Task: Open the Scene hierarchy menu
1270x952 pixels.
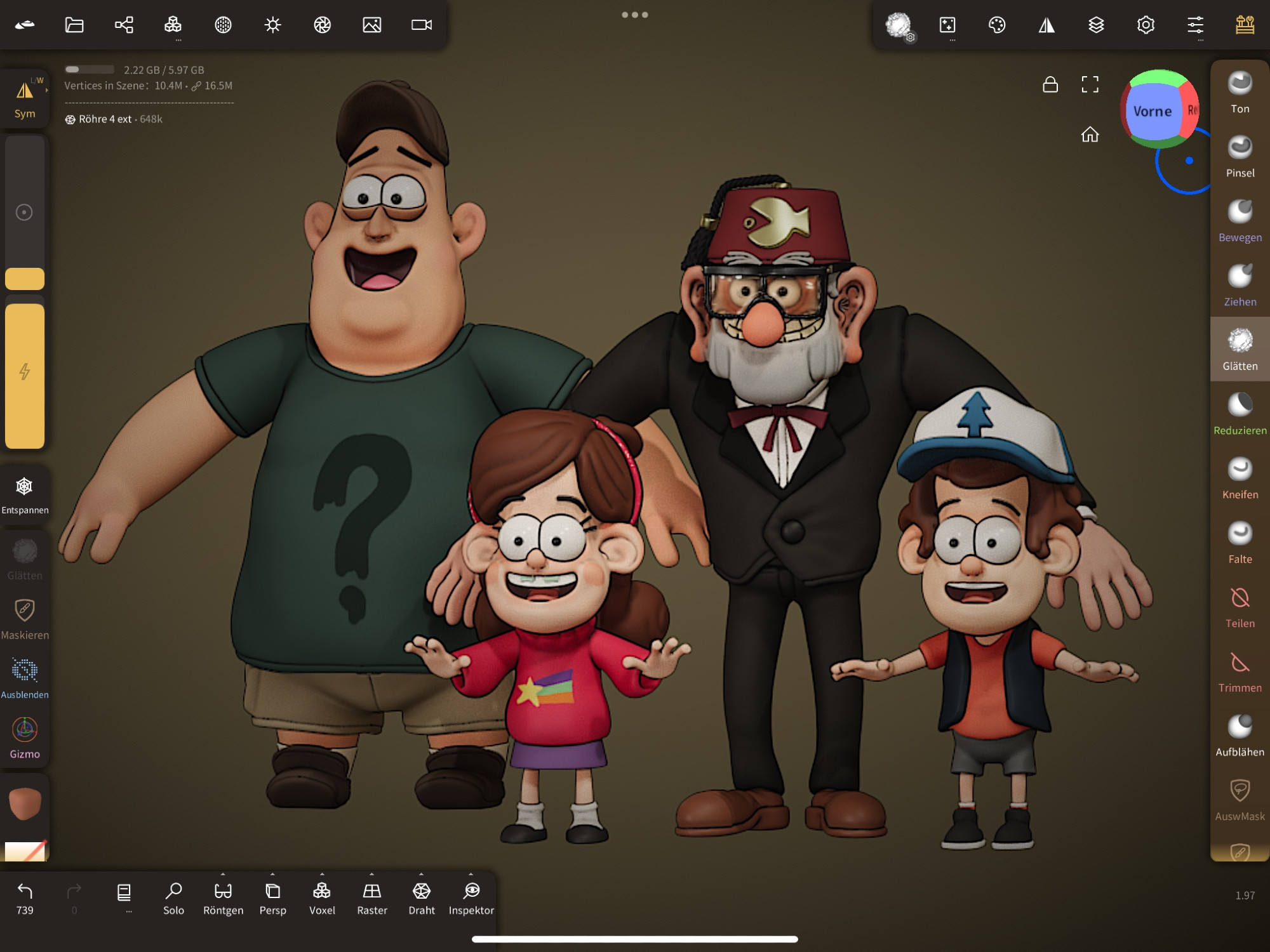Action: [x=124, y=25]
